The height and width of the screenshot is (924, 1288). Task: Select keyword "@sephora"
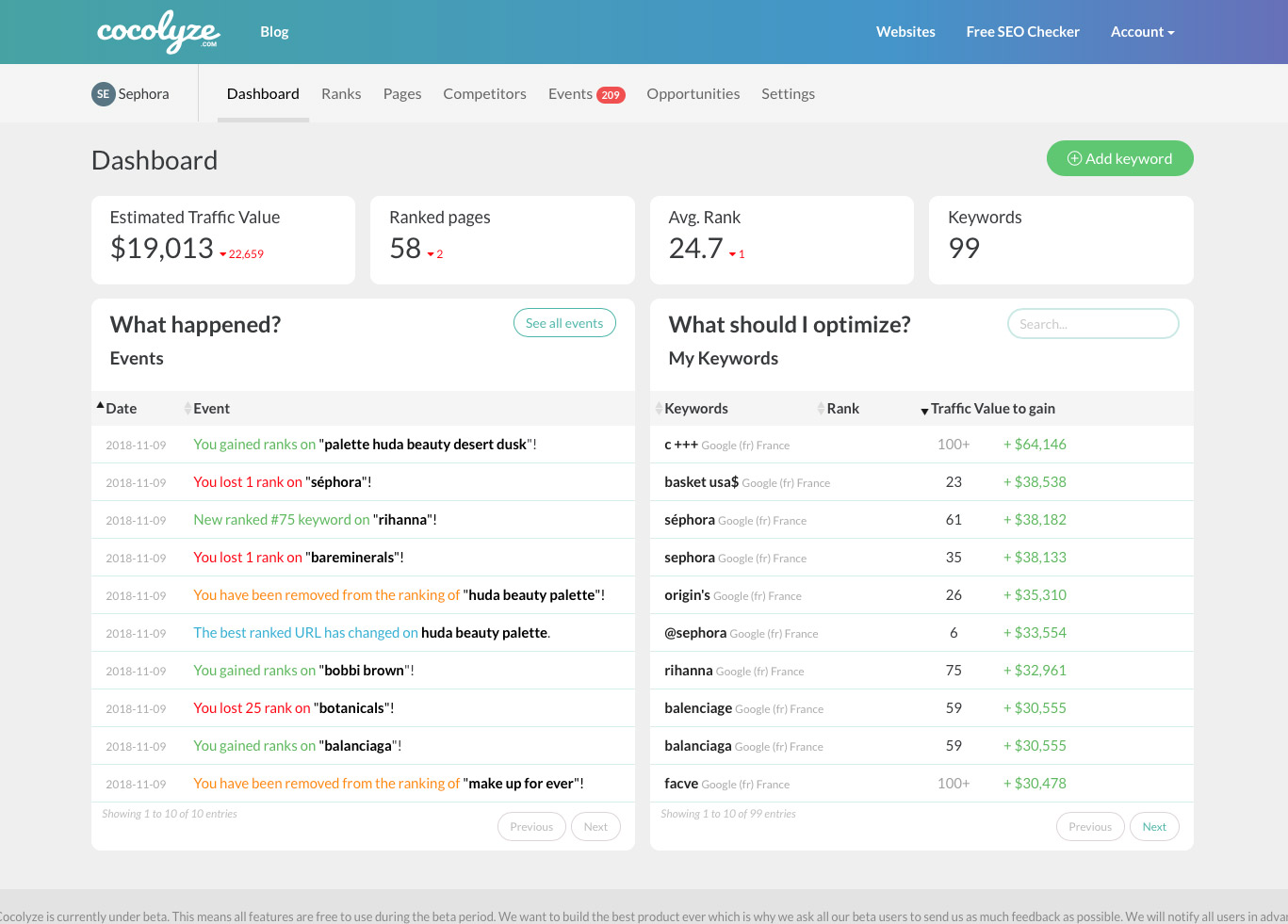click(695, 633)
